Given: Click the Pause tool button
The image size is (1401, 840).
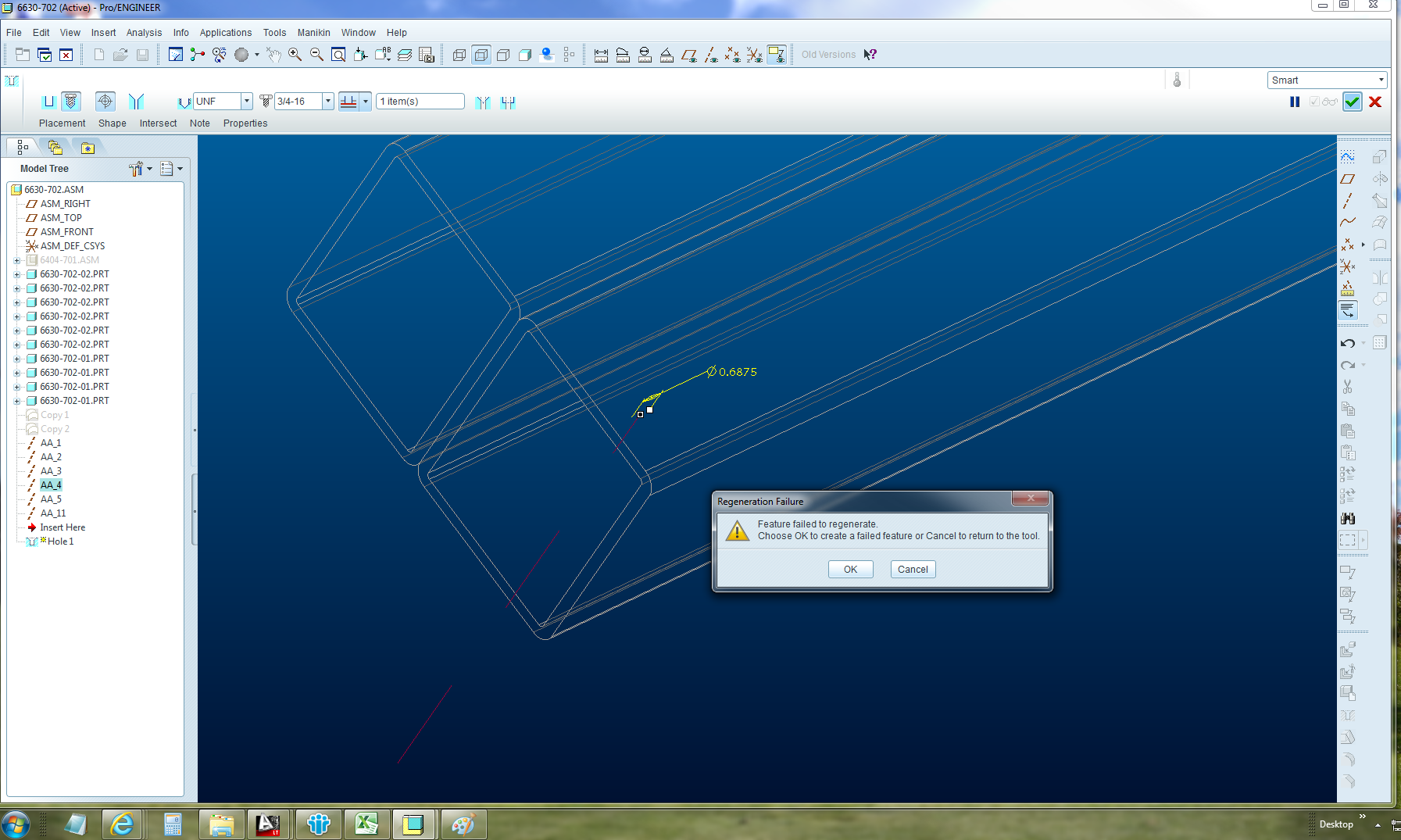Looking at the screenshot, I should tap(1295, 102).
